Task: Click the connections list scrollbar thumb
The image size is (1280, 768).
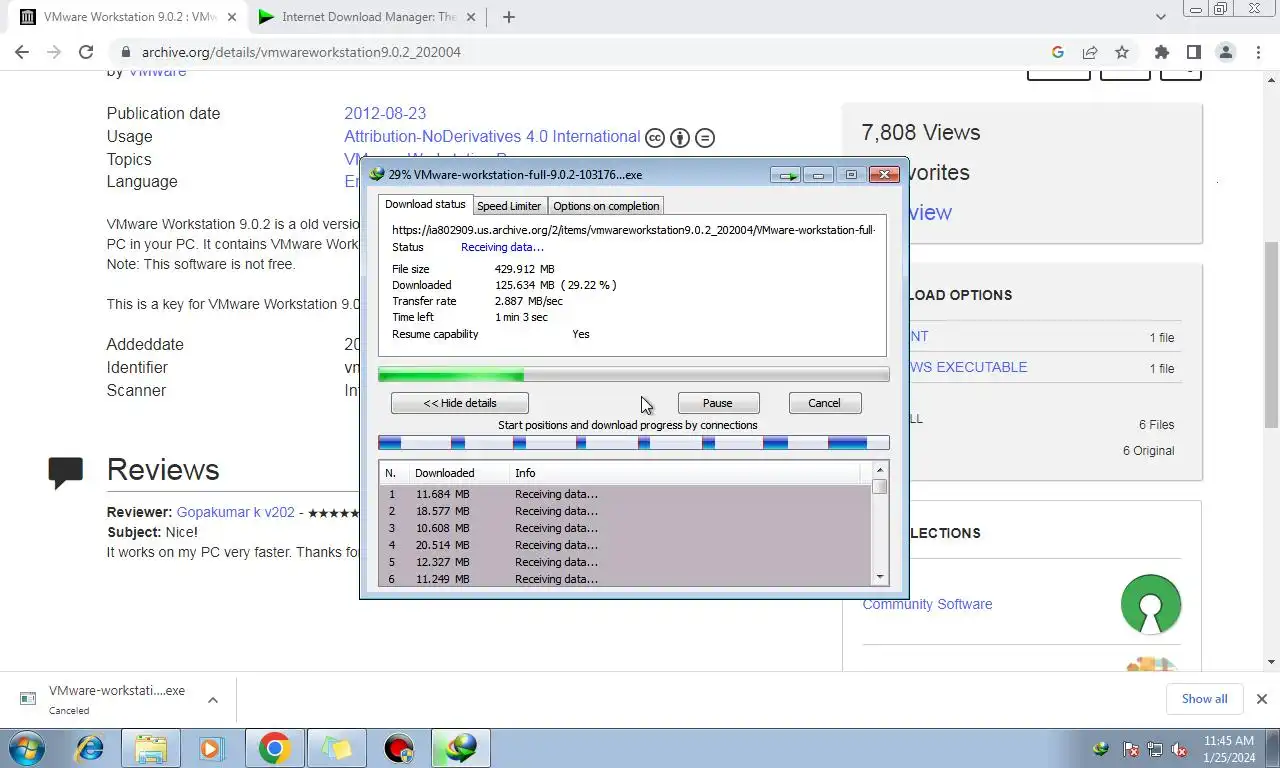Action: (880, 487)
